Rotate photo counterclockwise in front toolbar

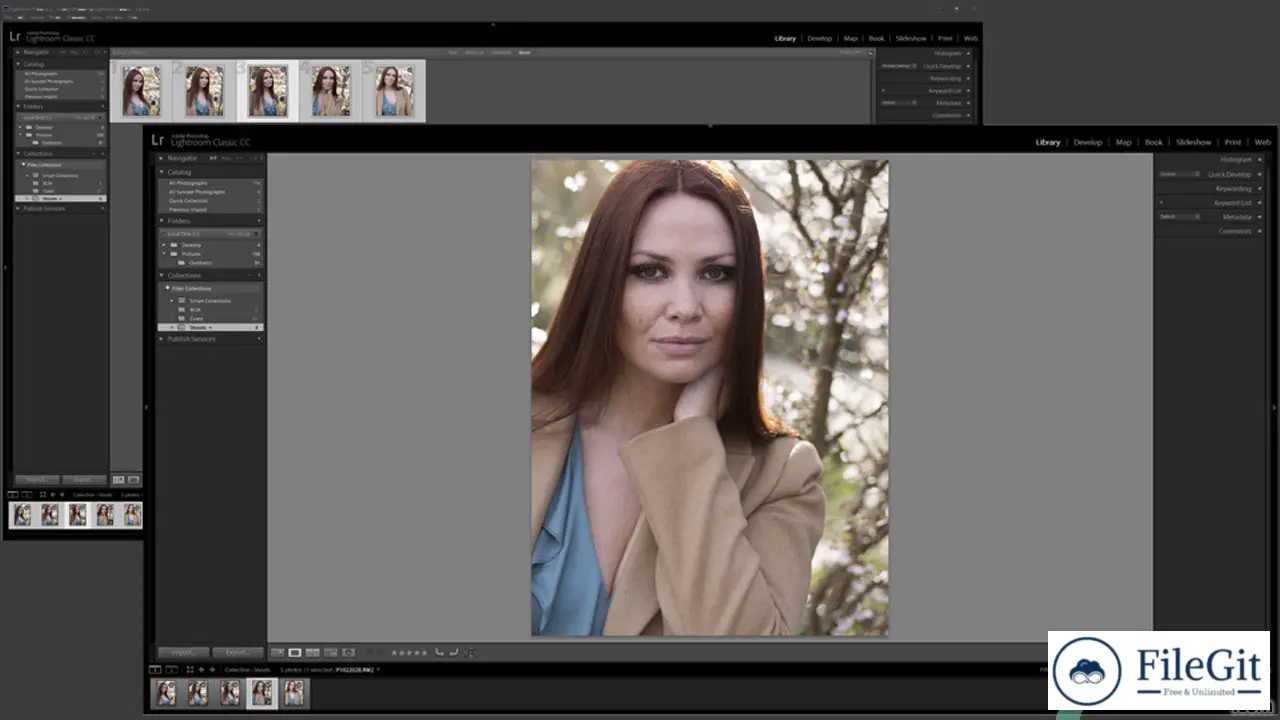click(439, 652)
